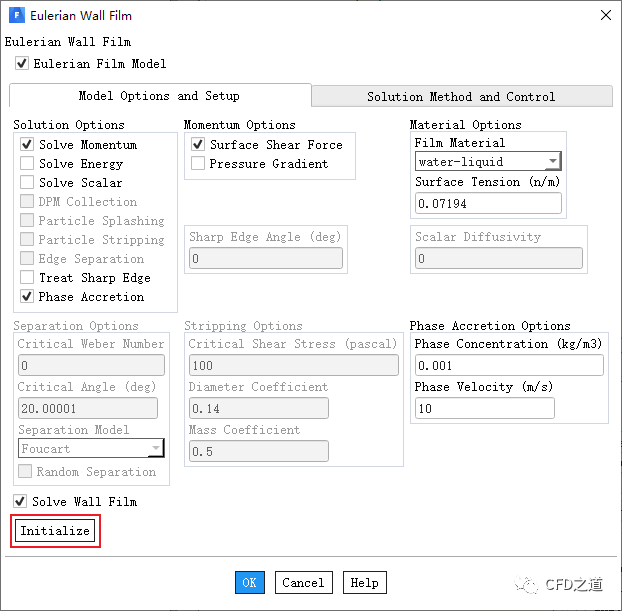Toggle Phase Accretion checkbox
622x611 pixels.
click(27, 297)
